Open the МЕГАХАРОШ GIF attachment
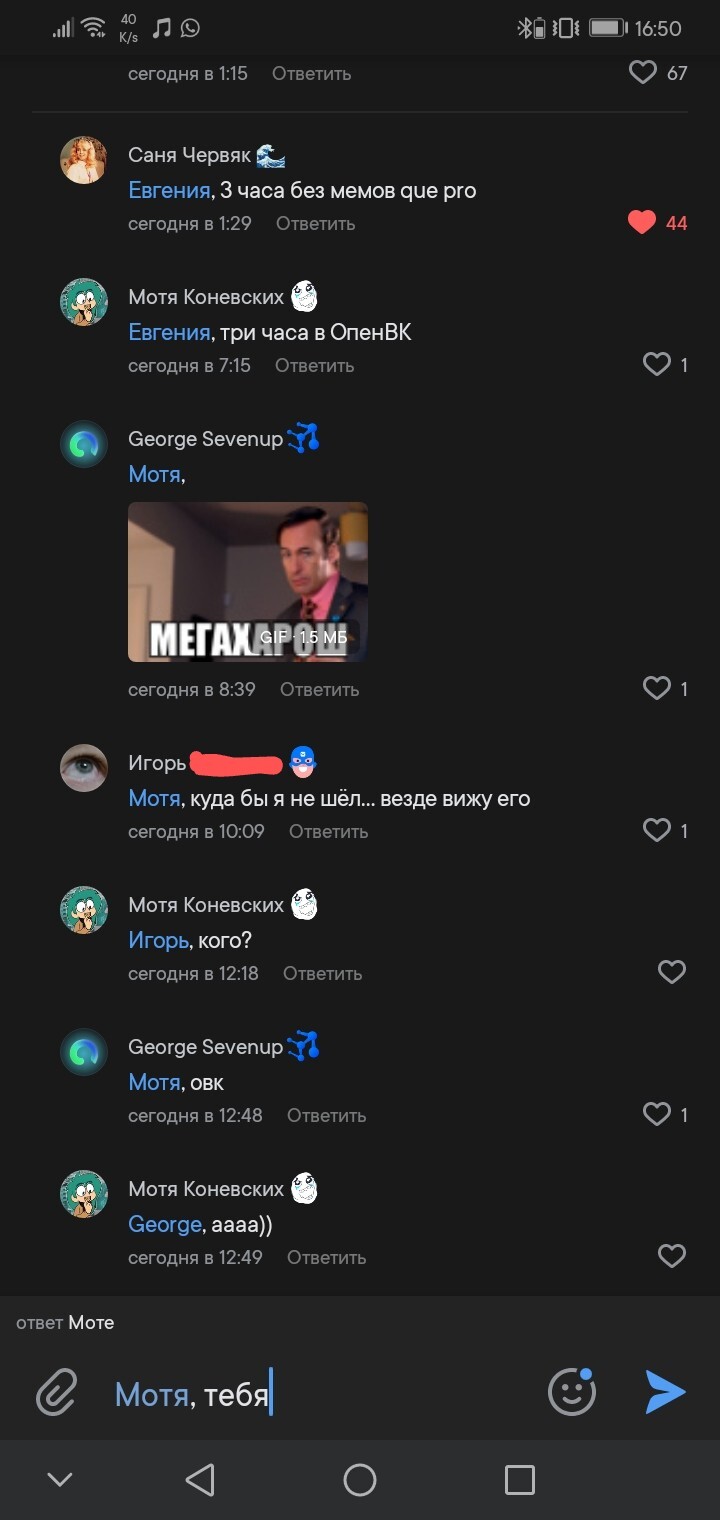This screenshot has width=720, height=1520. [248, 581]
